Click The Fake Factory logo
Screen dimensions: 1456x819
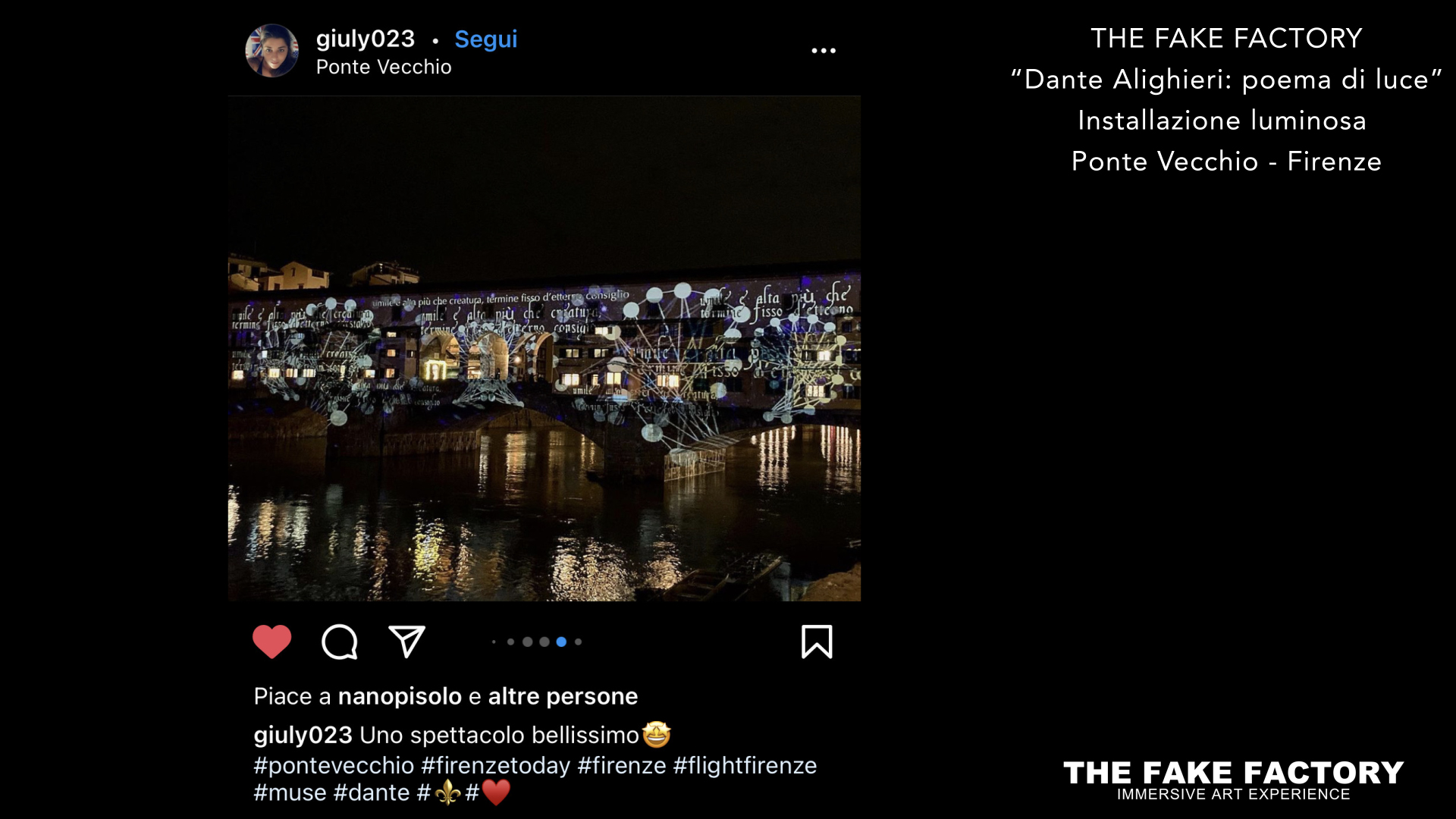[1233, 780]
